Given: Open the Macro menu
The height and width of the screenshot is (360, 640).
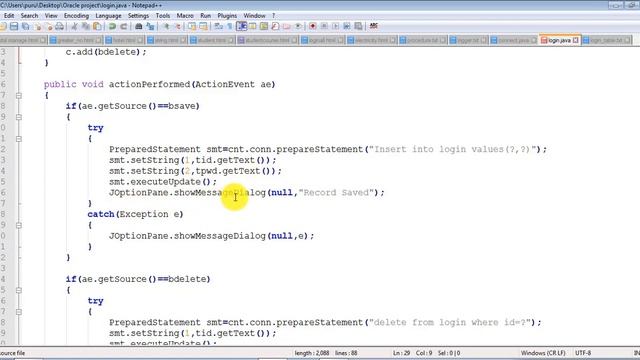Looking at the screenshot, I should (x=185, y=16).
